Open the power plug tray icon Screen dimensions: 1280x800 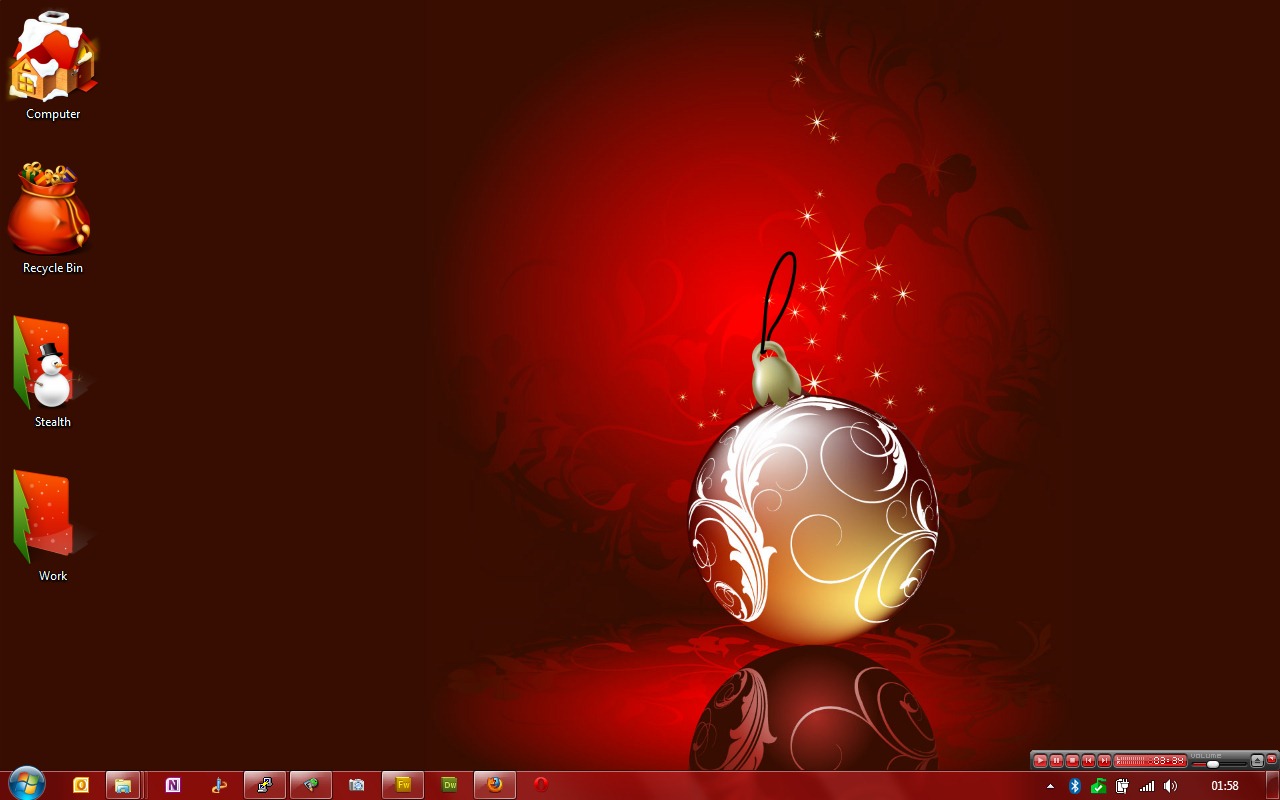[1123, 786]
